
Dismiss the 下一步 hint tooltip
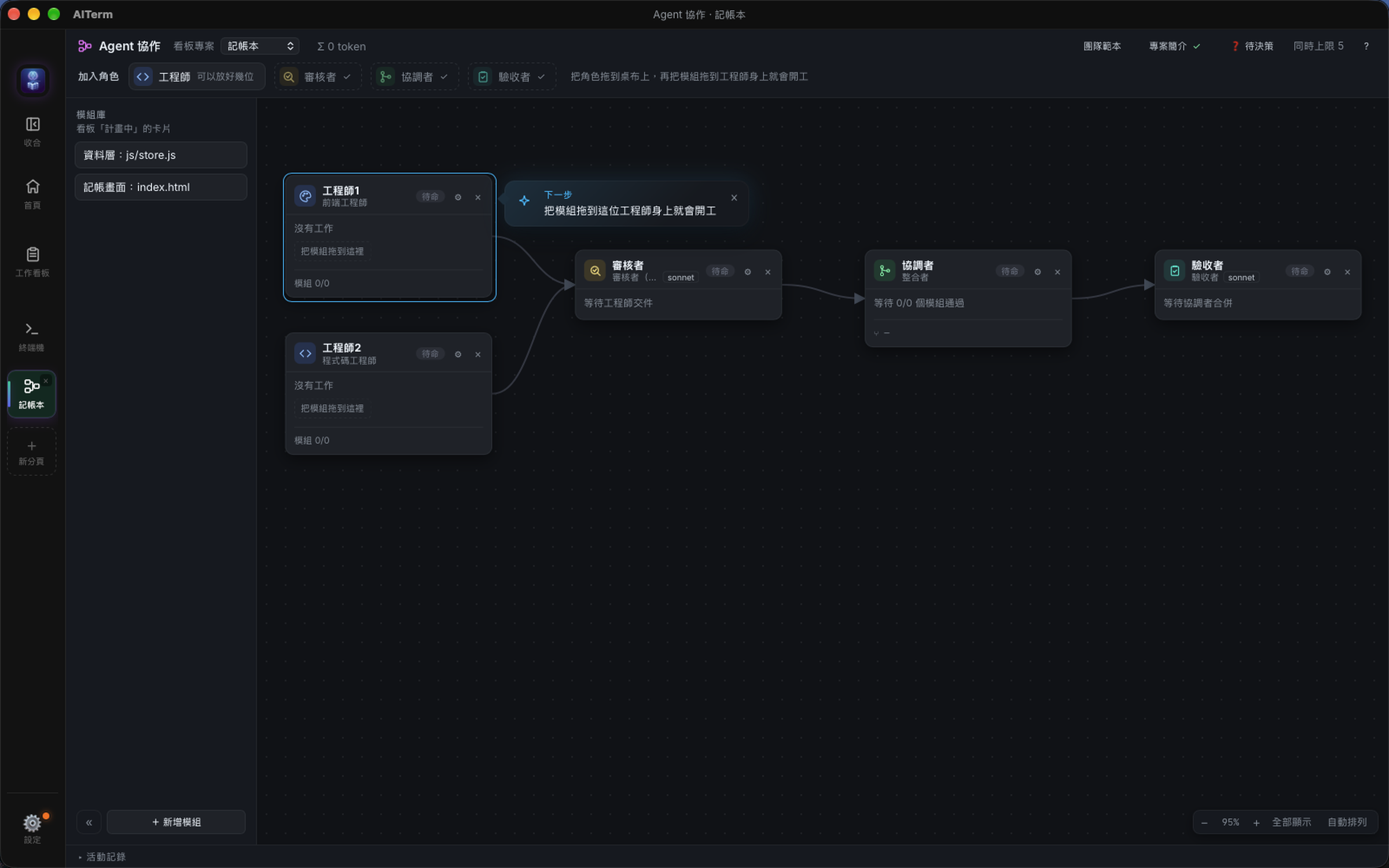[734, 198]
